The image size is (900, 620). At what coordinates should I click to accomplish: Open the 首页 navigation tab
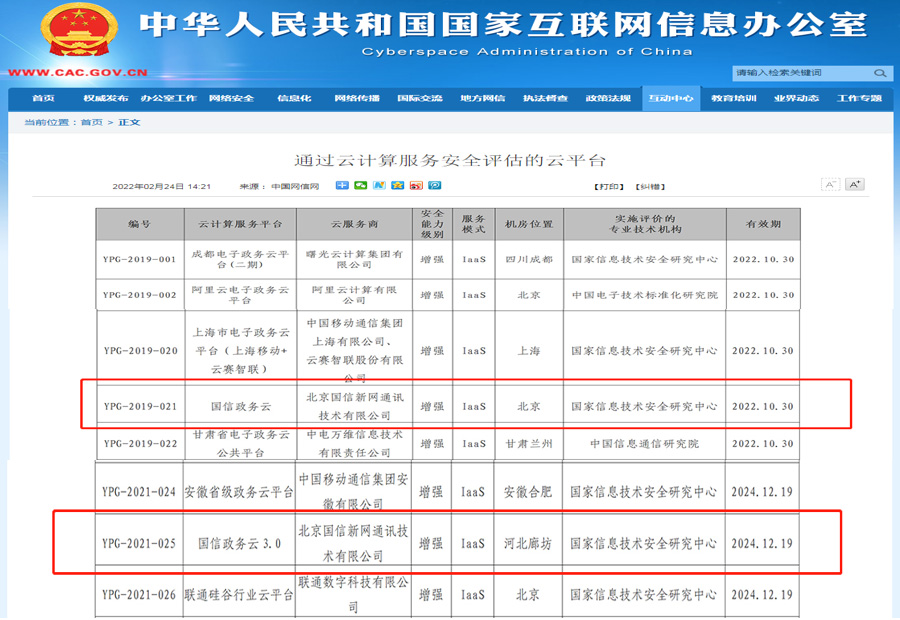pyautogui.click(x=43, y=98)
